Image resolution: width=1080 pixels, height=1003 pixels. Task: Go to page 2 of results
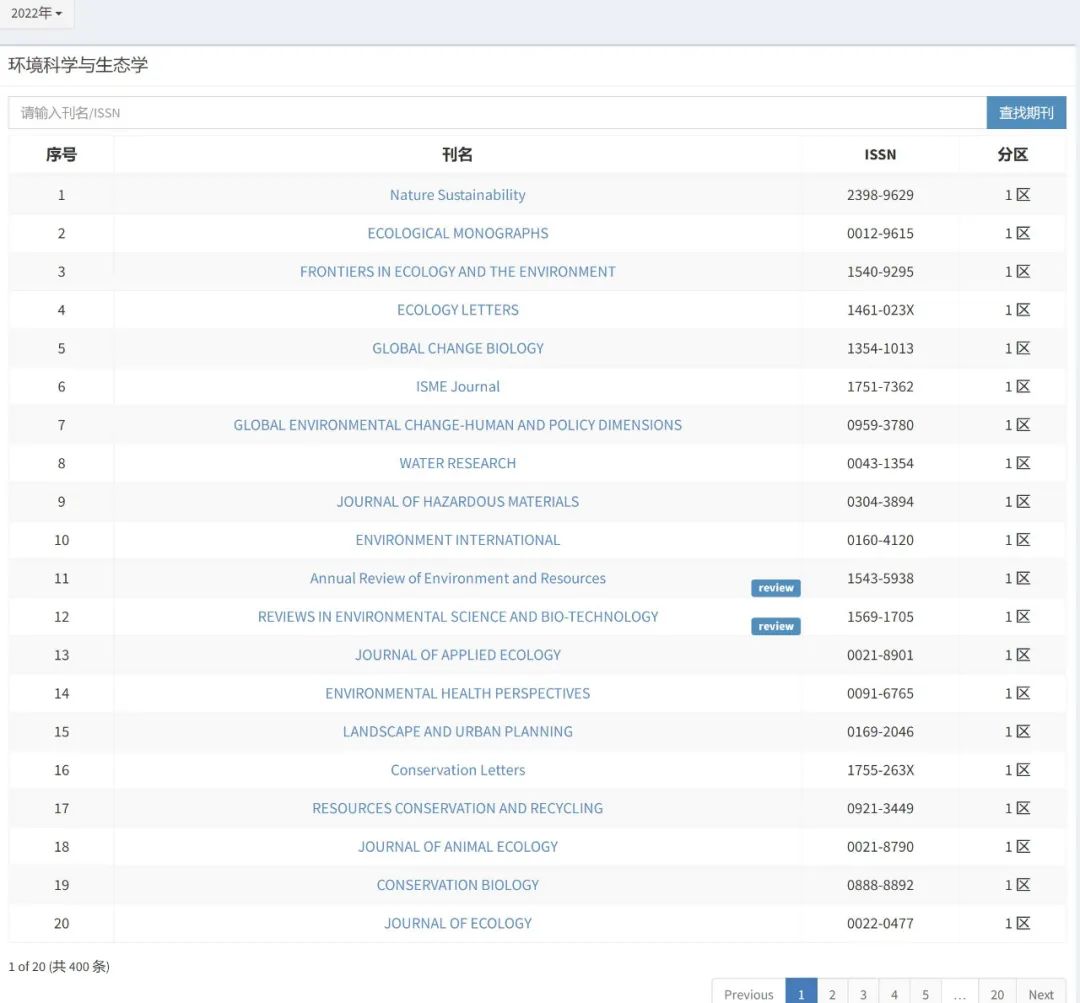[x=832, y=994]
